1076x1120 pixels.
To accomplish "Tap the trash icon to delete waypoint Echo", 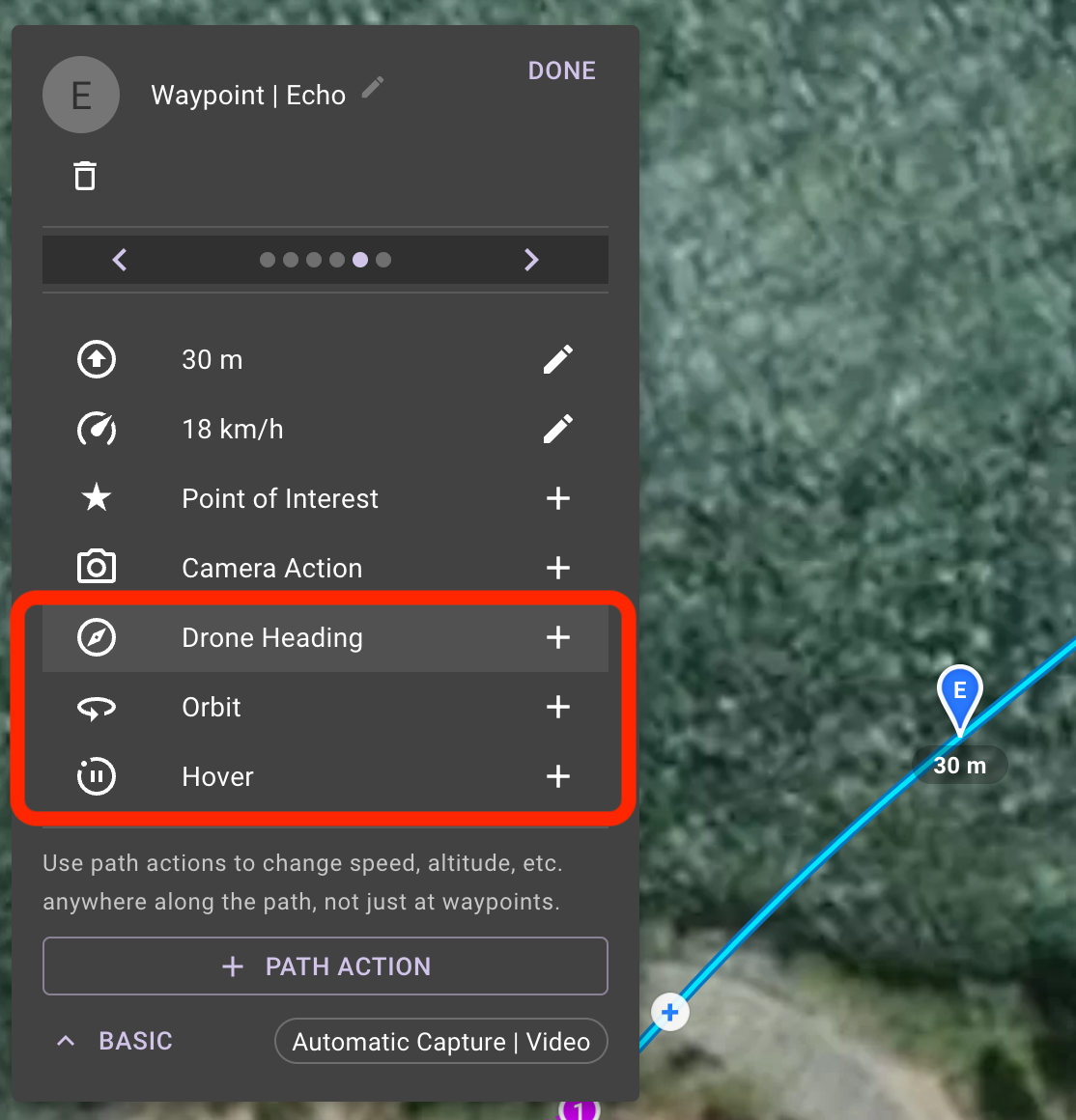I will point(85,175).
